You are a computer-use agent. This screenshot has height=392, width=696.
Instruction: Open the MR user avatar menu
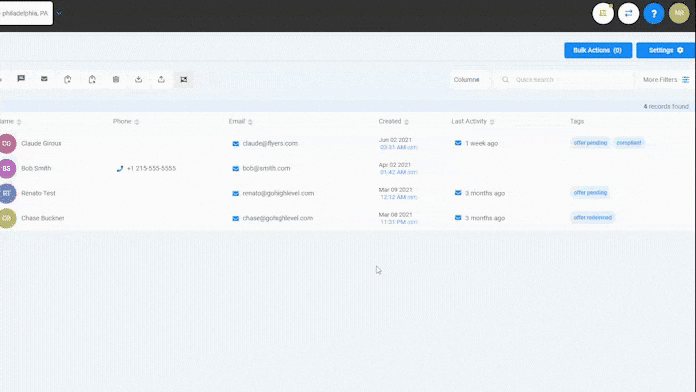tap(679, 13)
